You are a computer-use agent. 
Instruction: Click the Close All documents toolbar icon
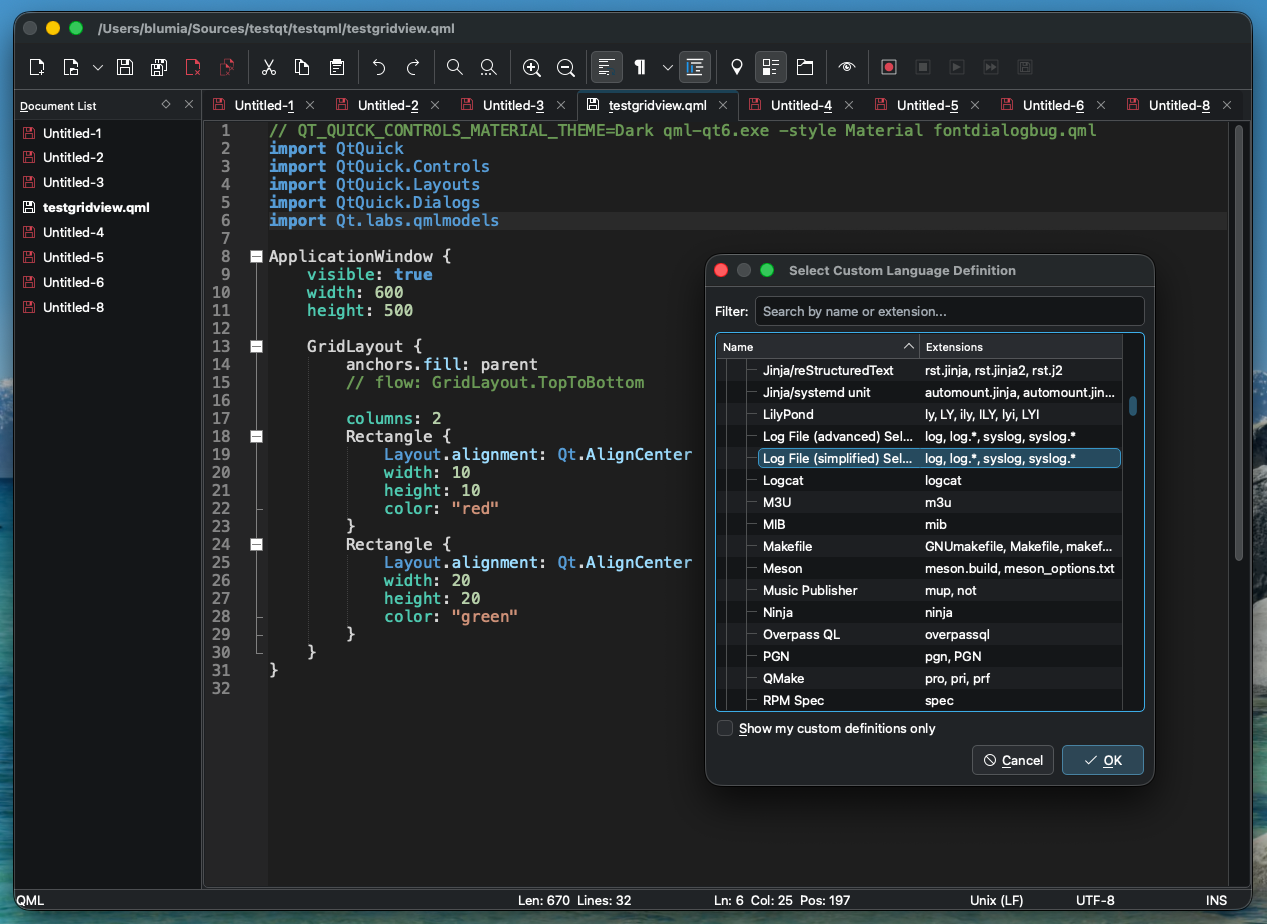pos(227,67)
